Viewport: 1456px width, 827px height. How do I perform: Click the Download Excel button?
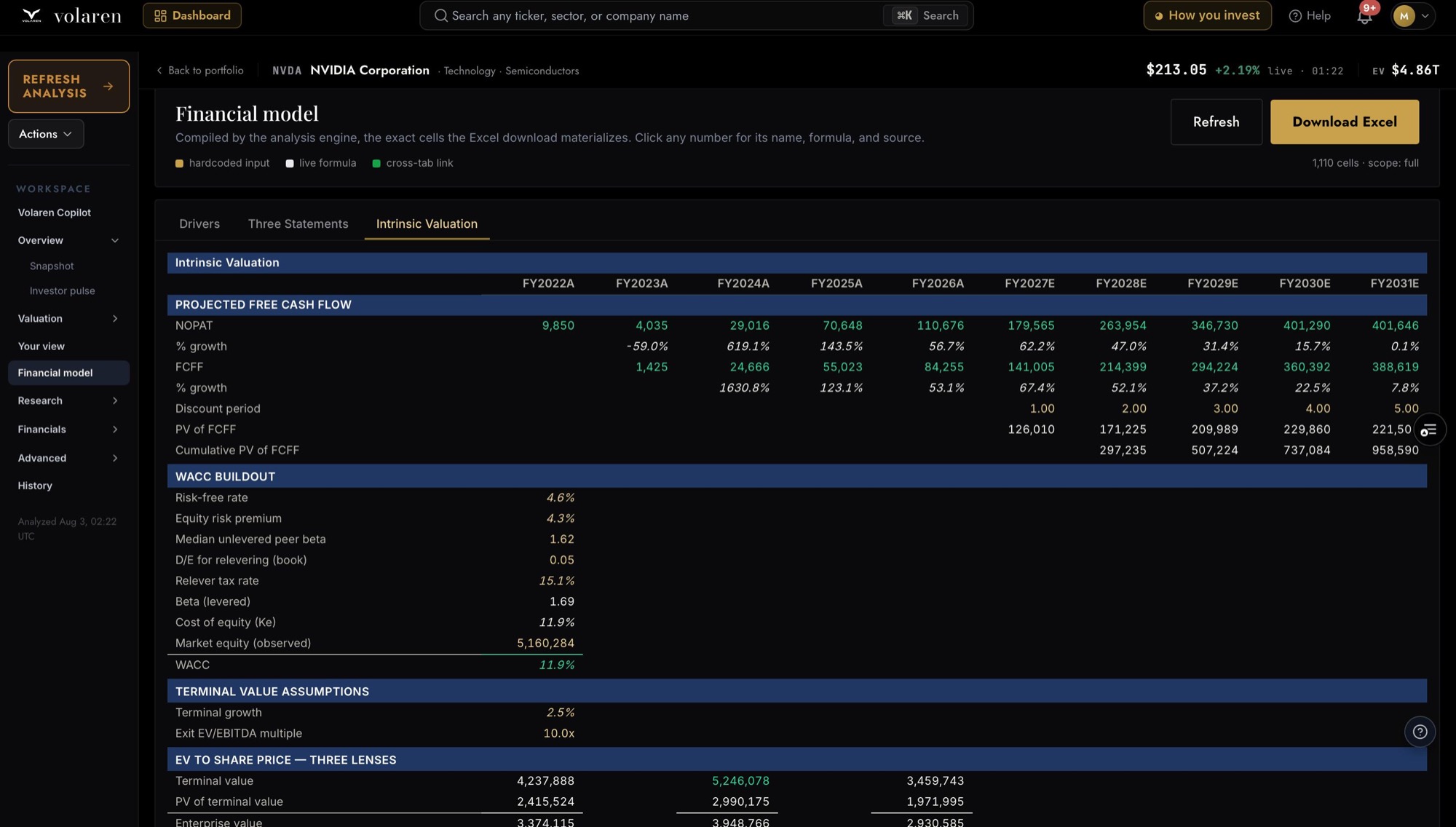(x=1344, y=122)
